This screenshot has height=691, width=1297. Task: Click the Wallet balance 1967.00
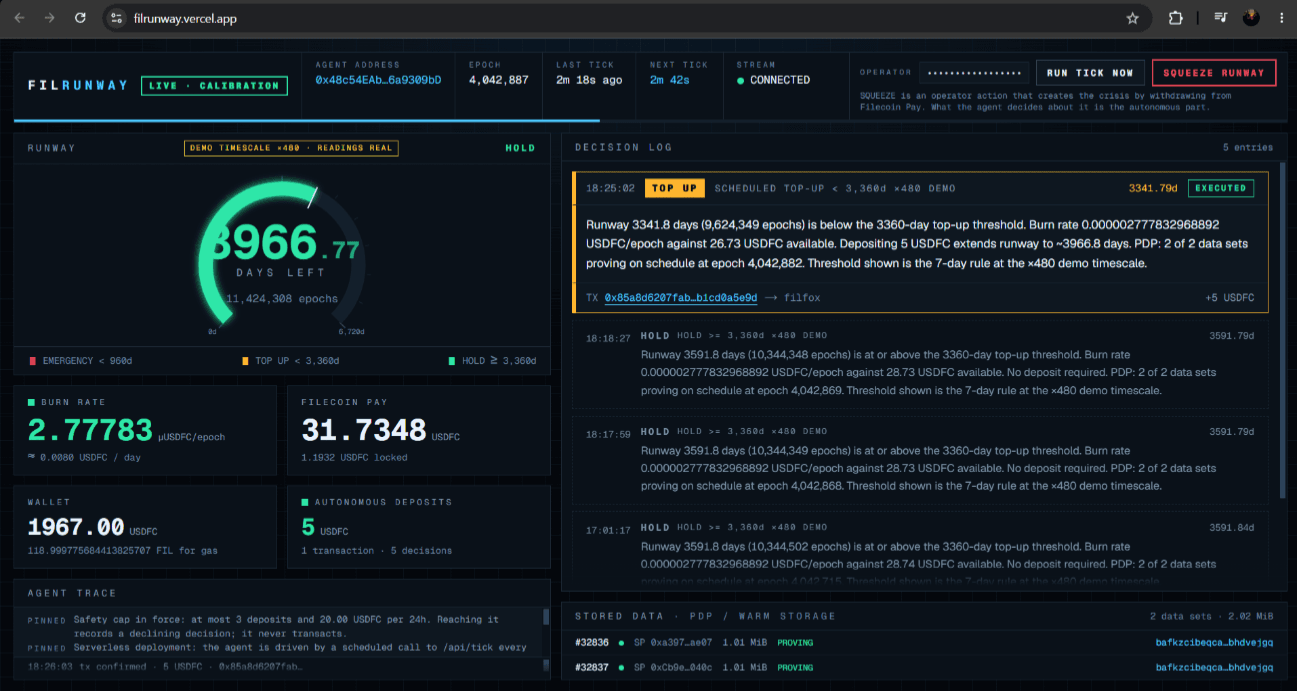[x=76, y=526]
